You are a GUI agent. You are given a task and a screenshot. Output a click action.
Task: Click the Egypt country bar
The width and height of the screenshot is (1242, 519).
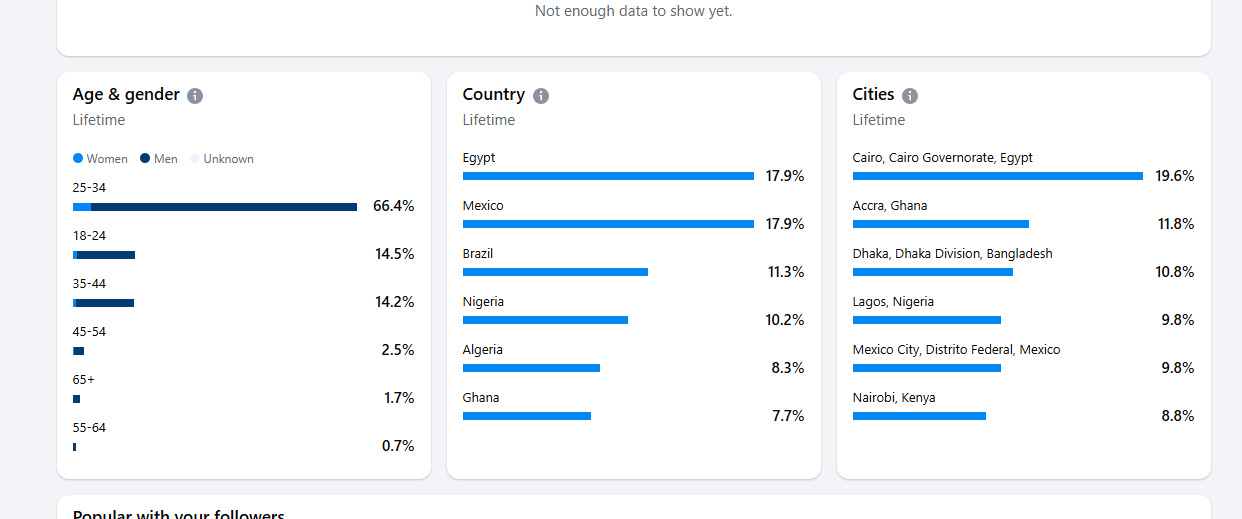608,176
